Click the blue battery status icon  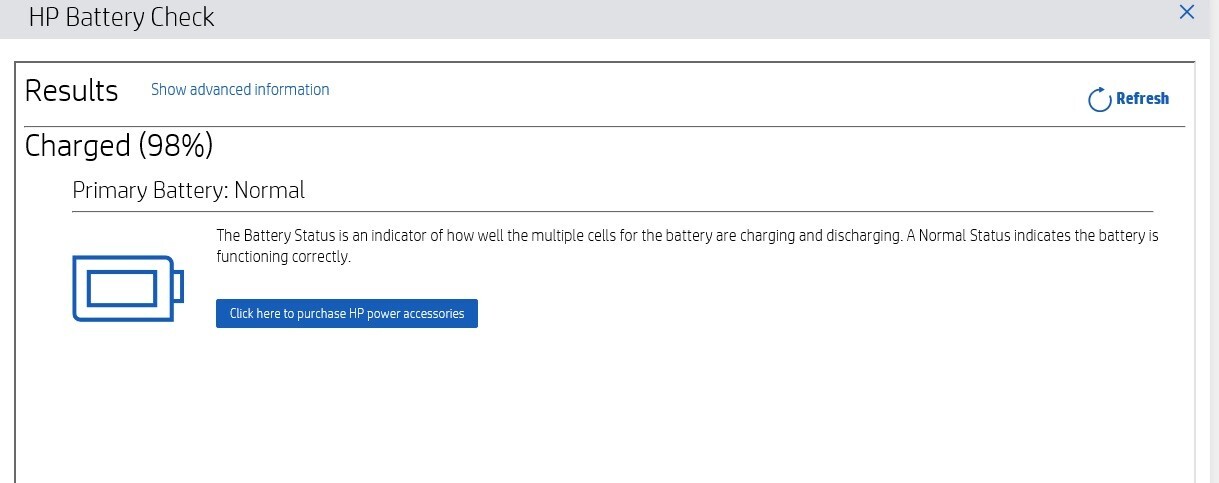tap(128, 288)
